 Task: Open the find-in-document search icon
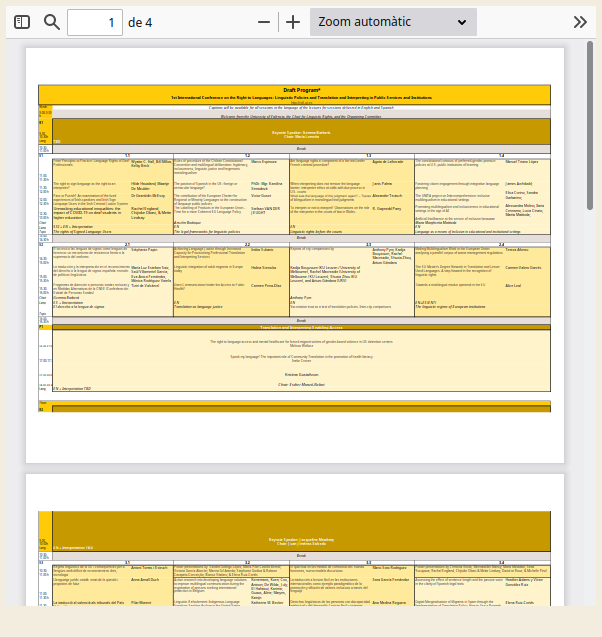(x=52, y=22)
